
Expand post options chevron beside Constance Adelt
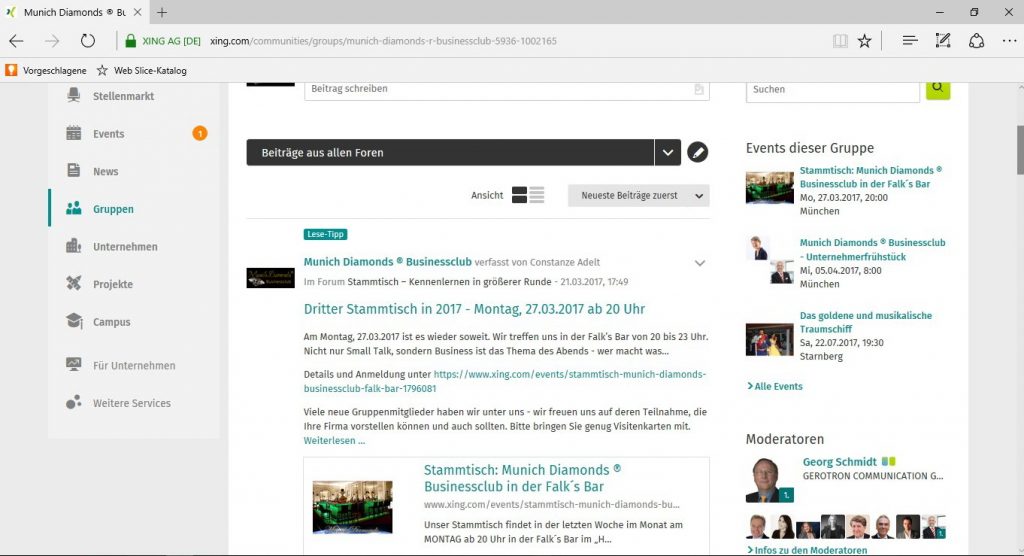pos(699,263)
